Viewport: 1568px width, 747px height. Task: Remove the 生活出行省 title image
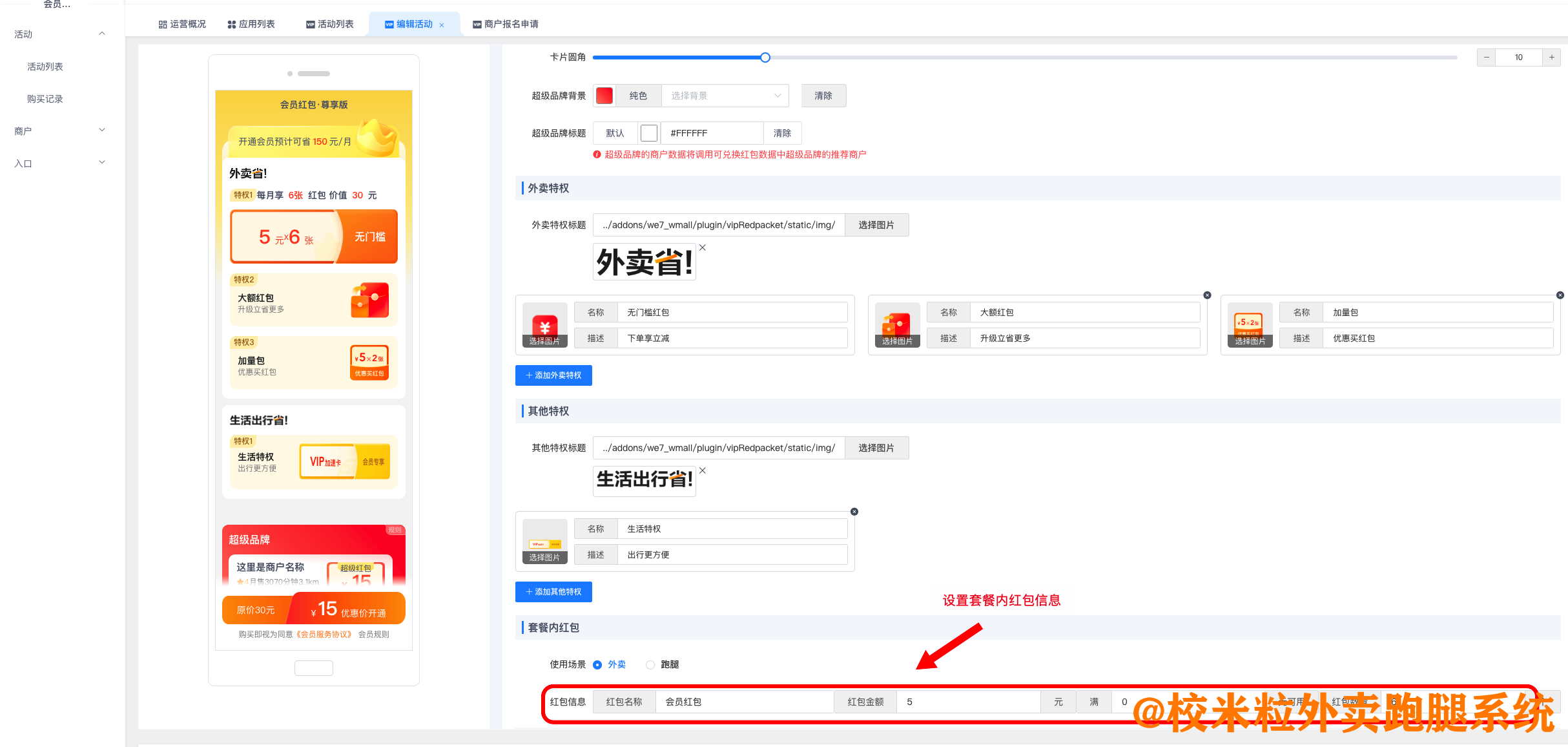point(702,470)
